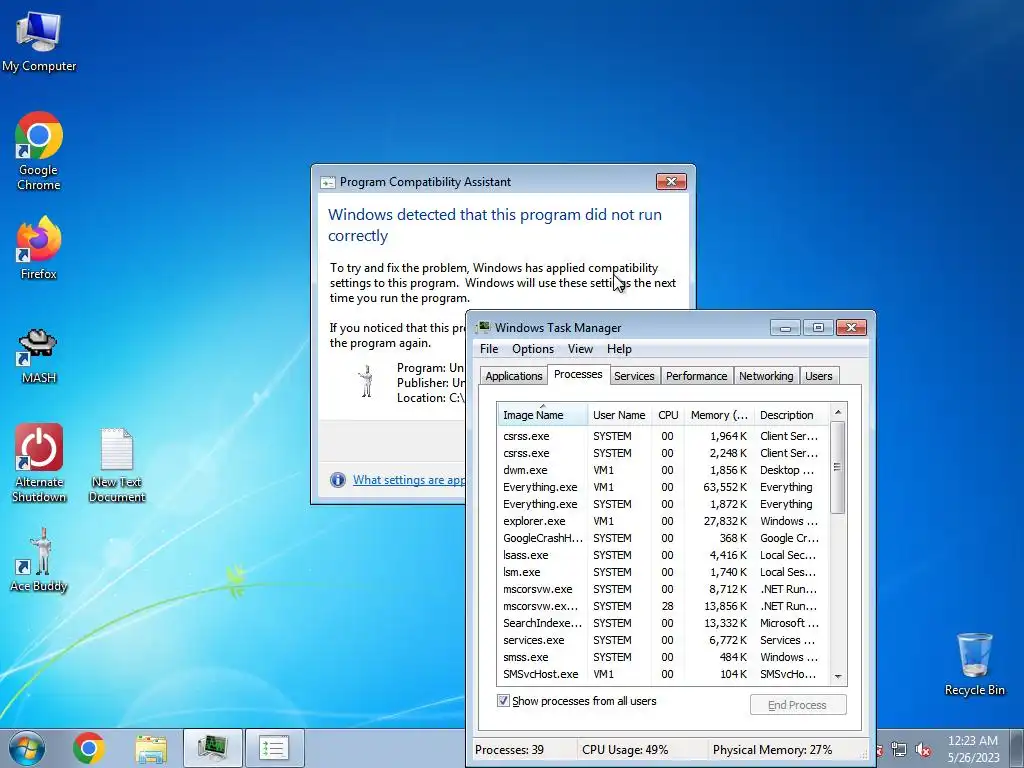
Task: Select the dwm.exe process row
Action: (663, 470)
